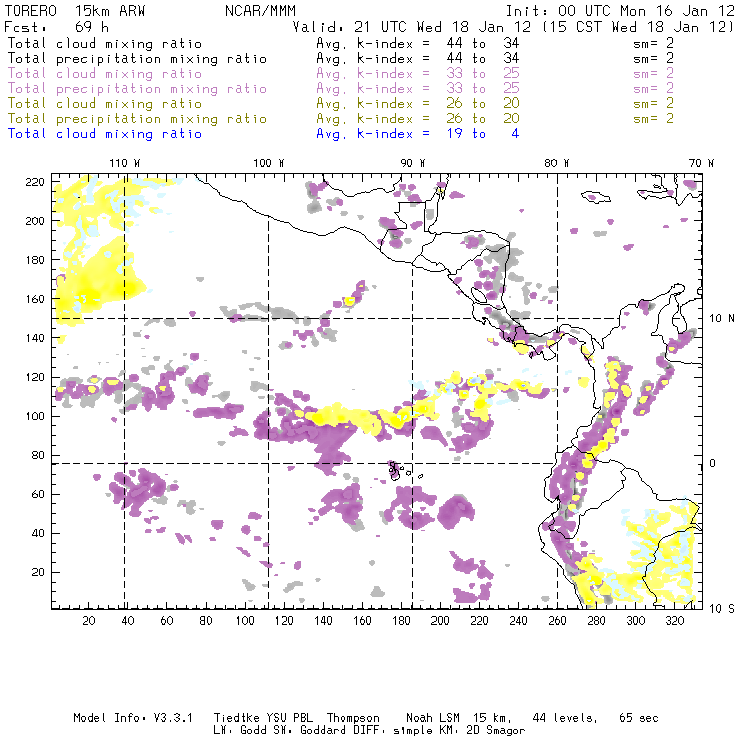Click the '110 W' longitude label
The height and width of the screenshot is (740, 740).
click(x=125, y=163)
